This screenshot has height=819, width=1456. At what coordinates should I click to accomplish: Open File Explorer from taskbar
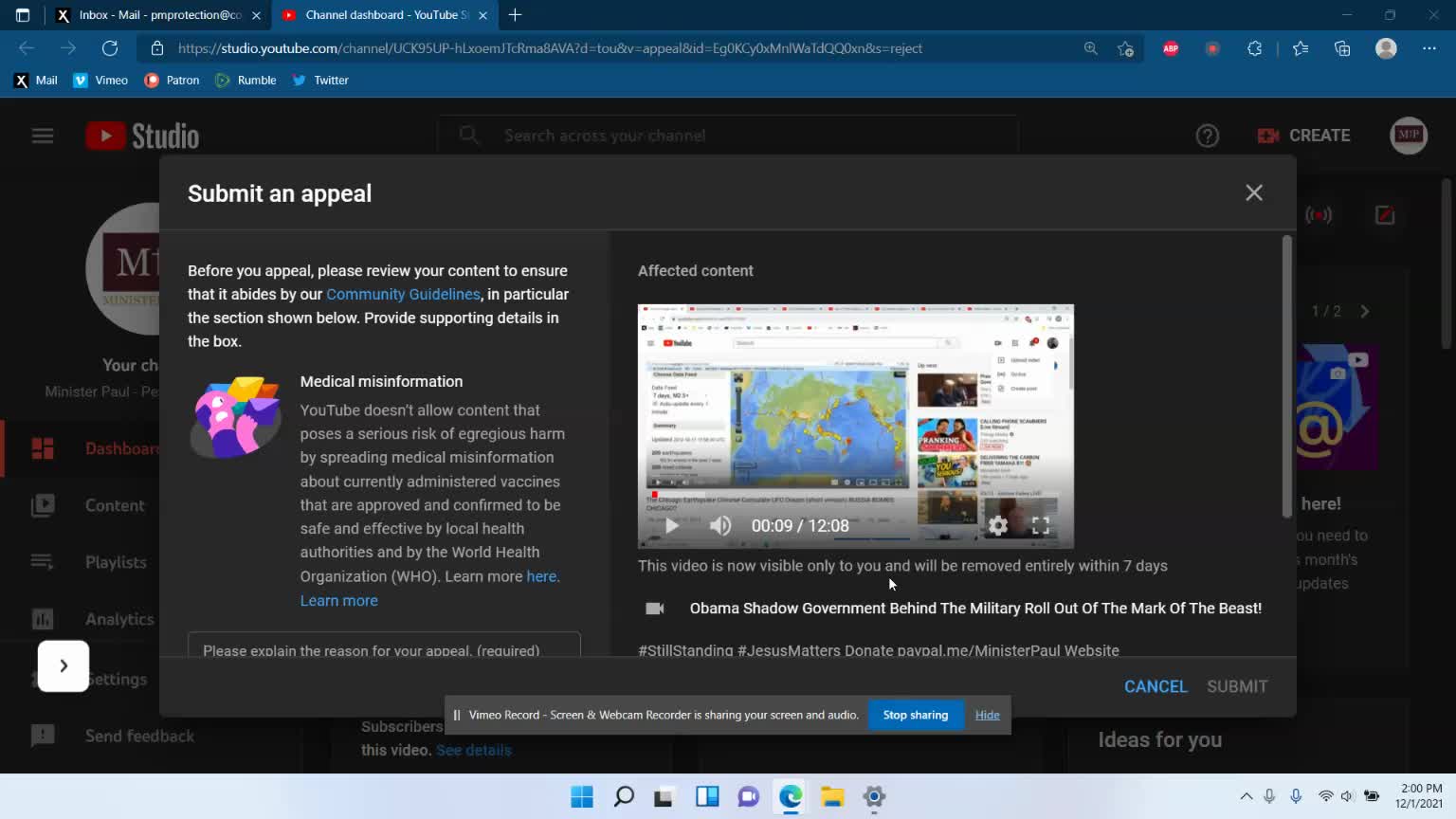point(832,796)
